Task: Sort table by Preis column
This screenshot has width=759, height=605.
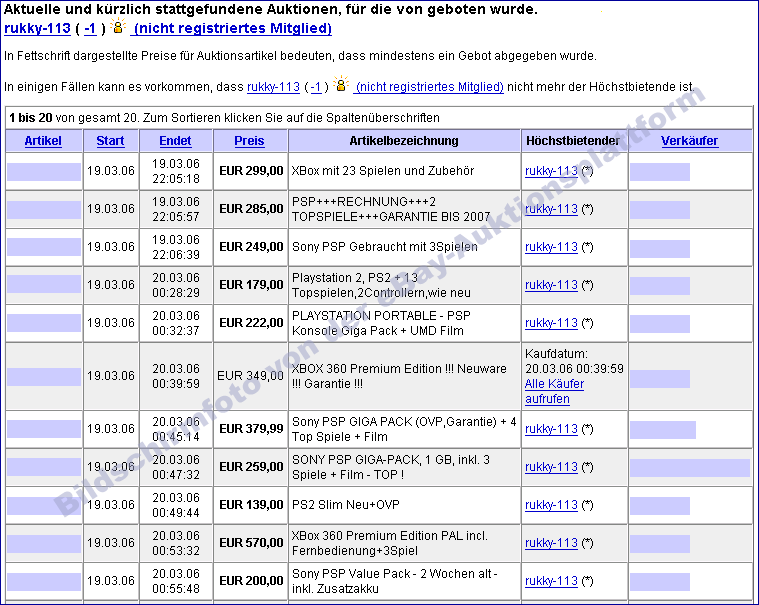Action: pos(249,141)
